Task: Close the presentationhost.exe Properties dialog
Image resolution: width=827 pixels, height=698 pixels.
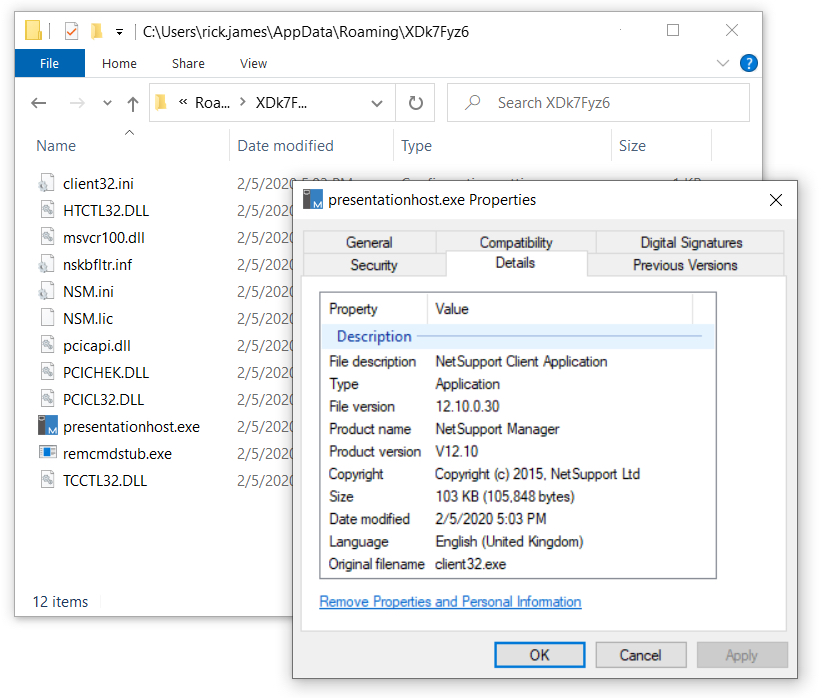Action: click(775, 200)
